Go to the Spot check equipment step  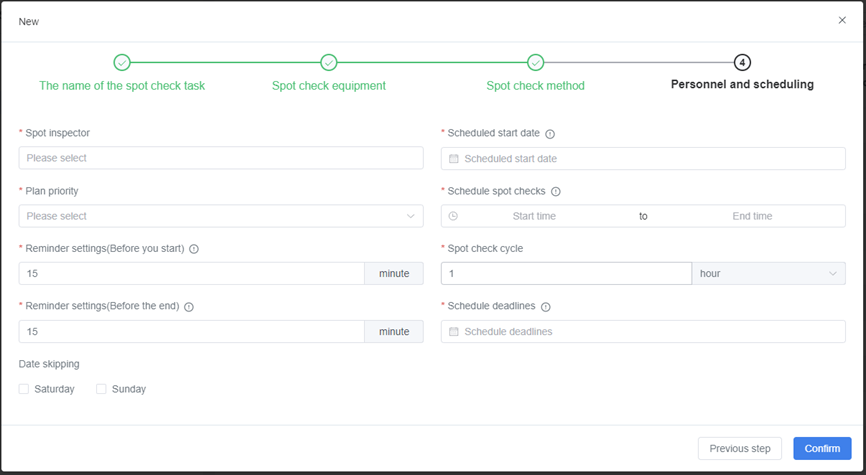[328, 63]
